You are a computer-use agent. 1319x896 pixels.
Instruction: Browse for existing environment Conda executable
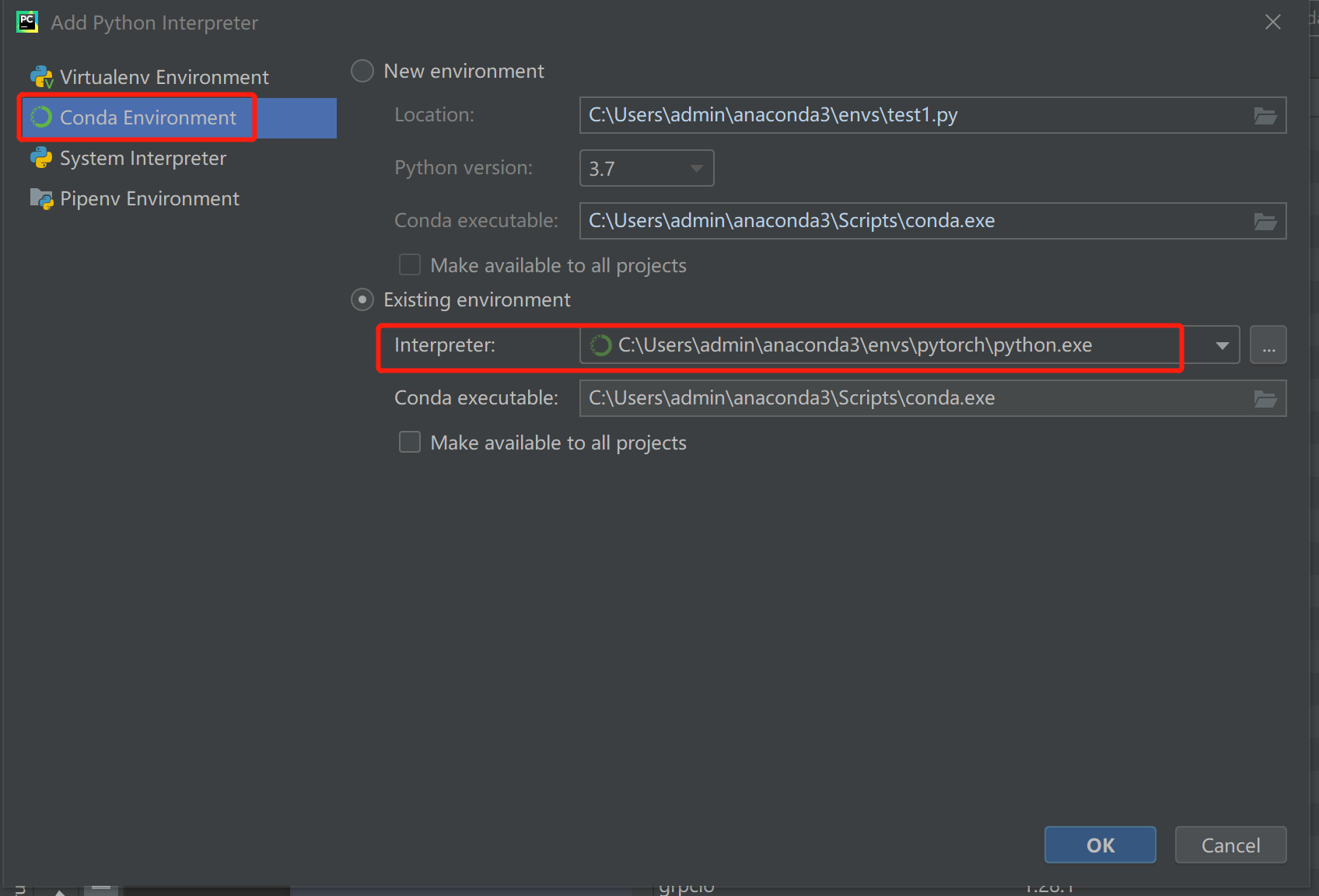[1265, 399]
